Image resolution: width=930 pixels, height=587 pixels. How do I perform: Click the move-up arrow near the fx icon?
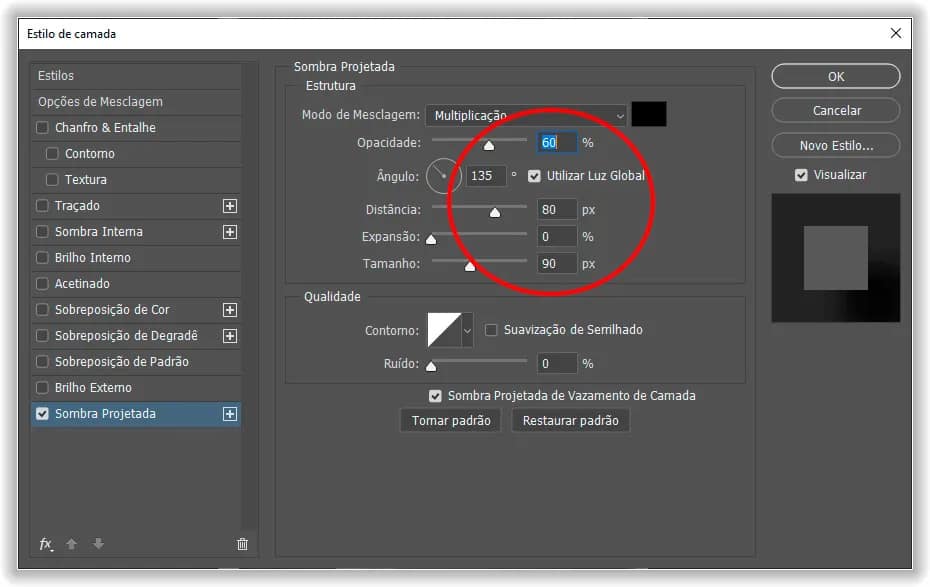pyautogui.click(x=72, y=544)
